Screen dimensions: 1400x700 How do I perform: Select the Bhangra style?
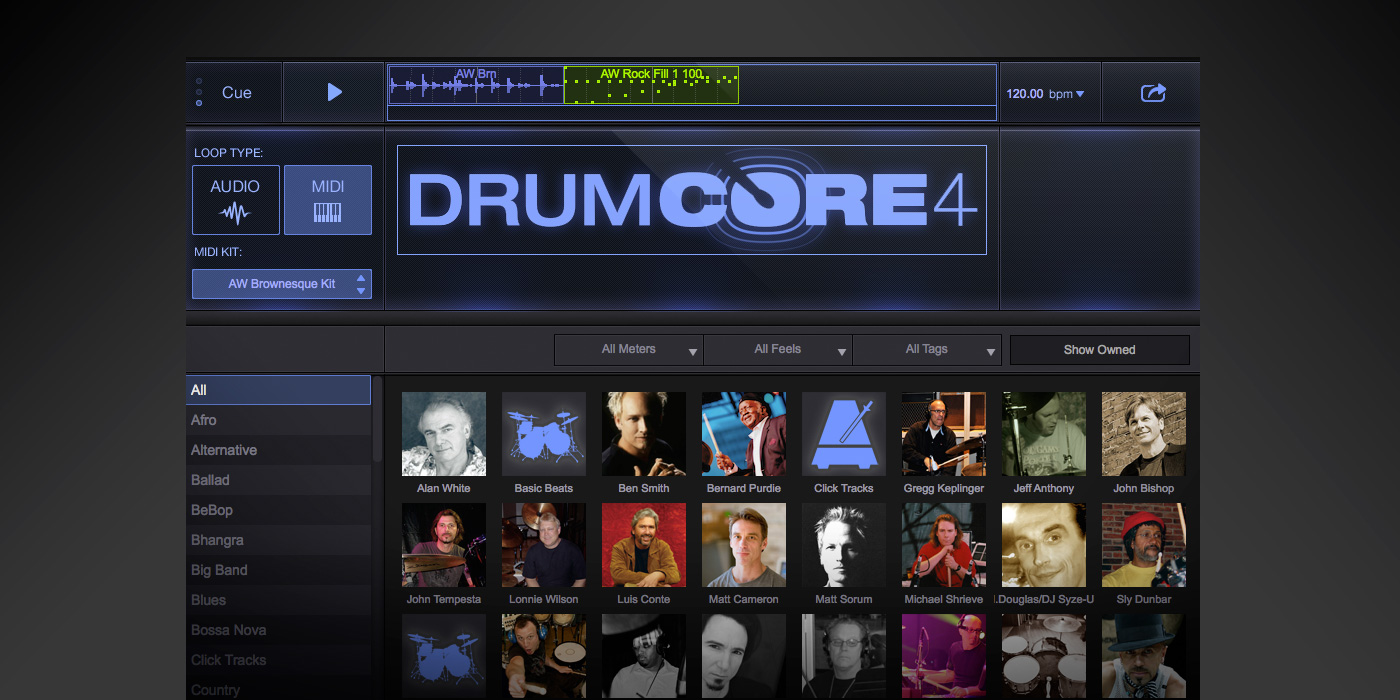pyautogui.click(x=278, y=540)
